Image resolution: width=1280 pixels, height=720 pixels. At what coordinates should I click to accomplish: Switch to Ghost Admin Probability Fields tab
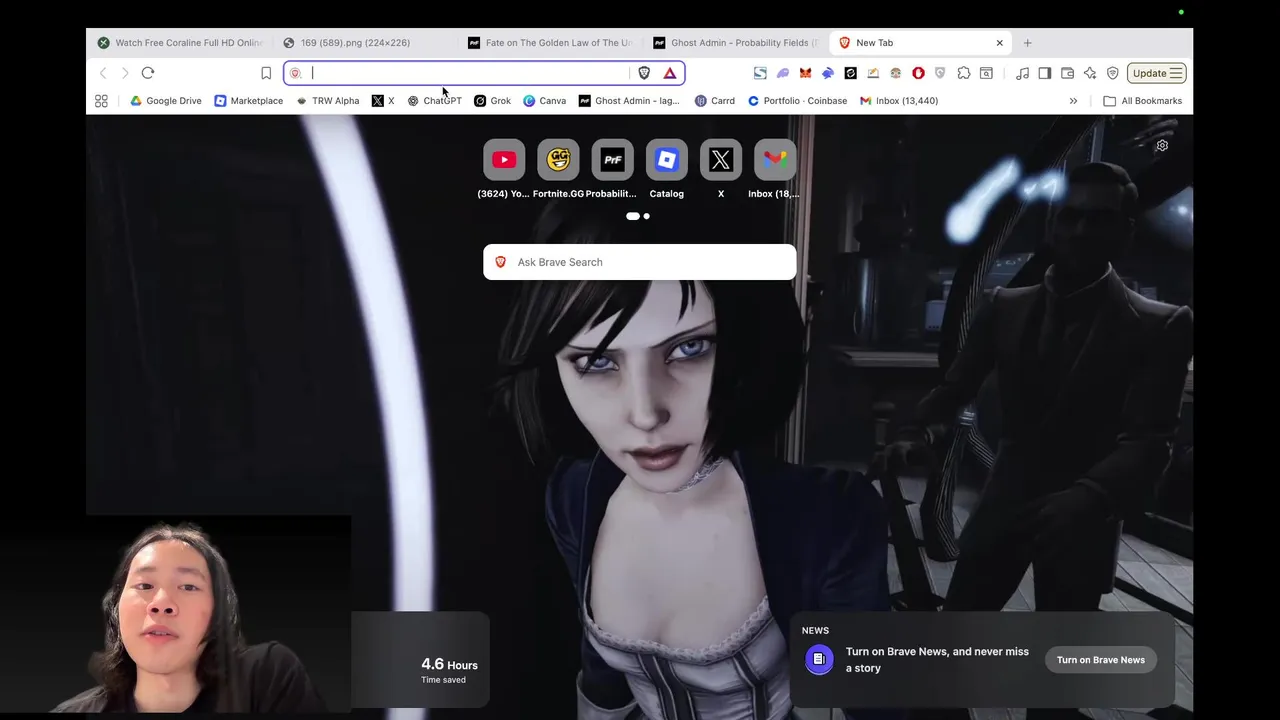coord(735,43)
